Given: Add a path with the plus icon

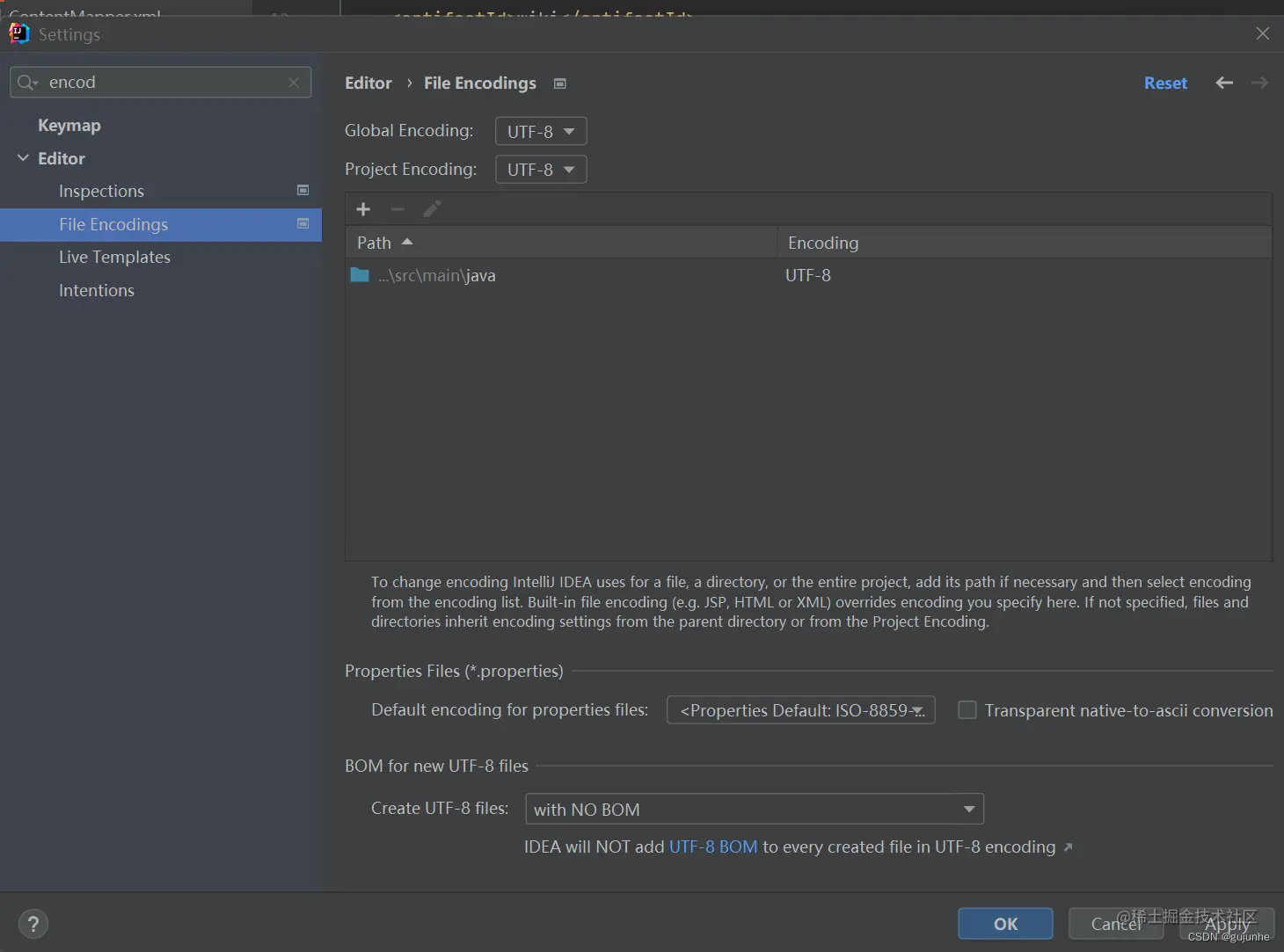Looking at the screenshot, I should click(x=363, y=209).
